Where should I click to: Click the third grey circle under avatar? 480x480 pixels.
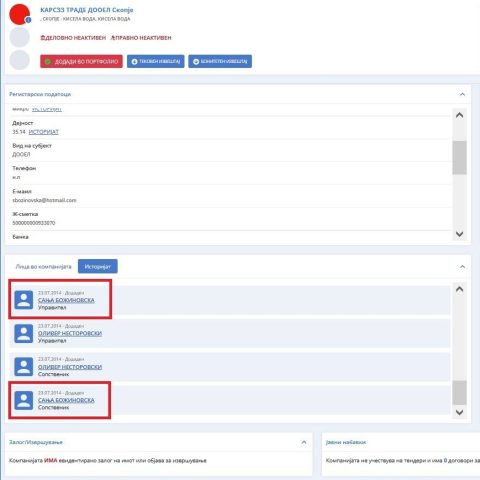click(19, 60)
